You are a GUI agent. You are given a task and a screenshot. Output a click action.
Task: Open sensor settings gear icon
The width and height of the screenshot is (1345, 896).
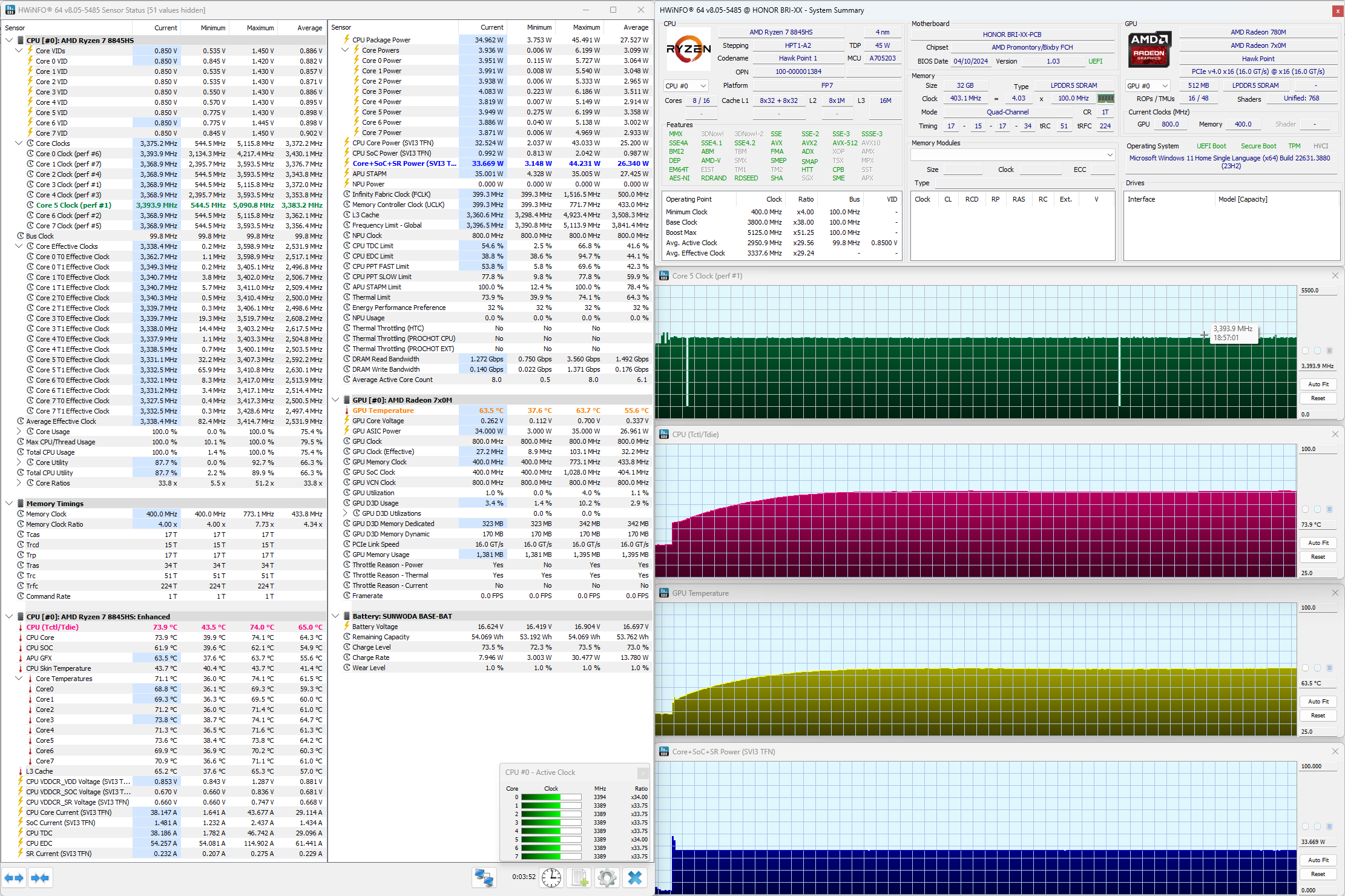pos(607,877)
